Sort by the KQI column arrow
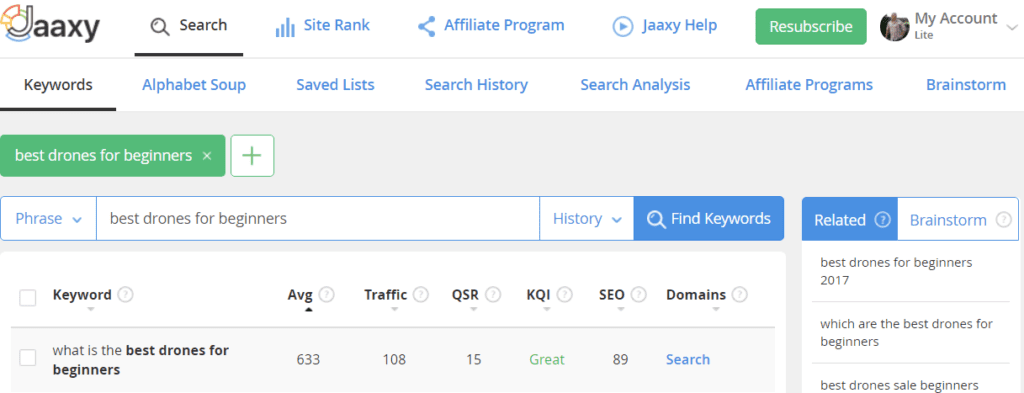The image size is (1024, 393). click(x=547, y=309)
